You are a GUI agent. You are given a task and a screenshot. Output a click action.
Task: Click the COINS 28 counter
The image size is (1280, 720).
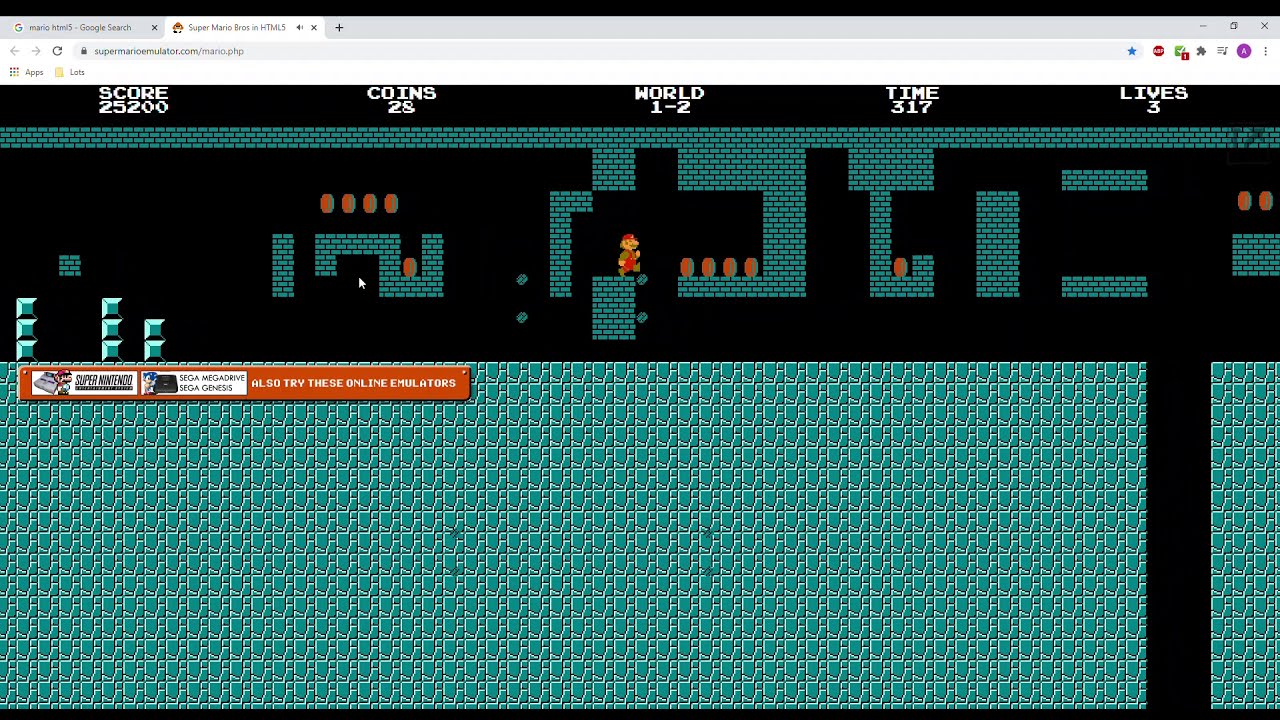pyautogui.click(x=401, y=100)
